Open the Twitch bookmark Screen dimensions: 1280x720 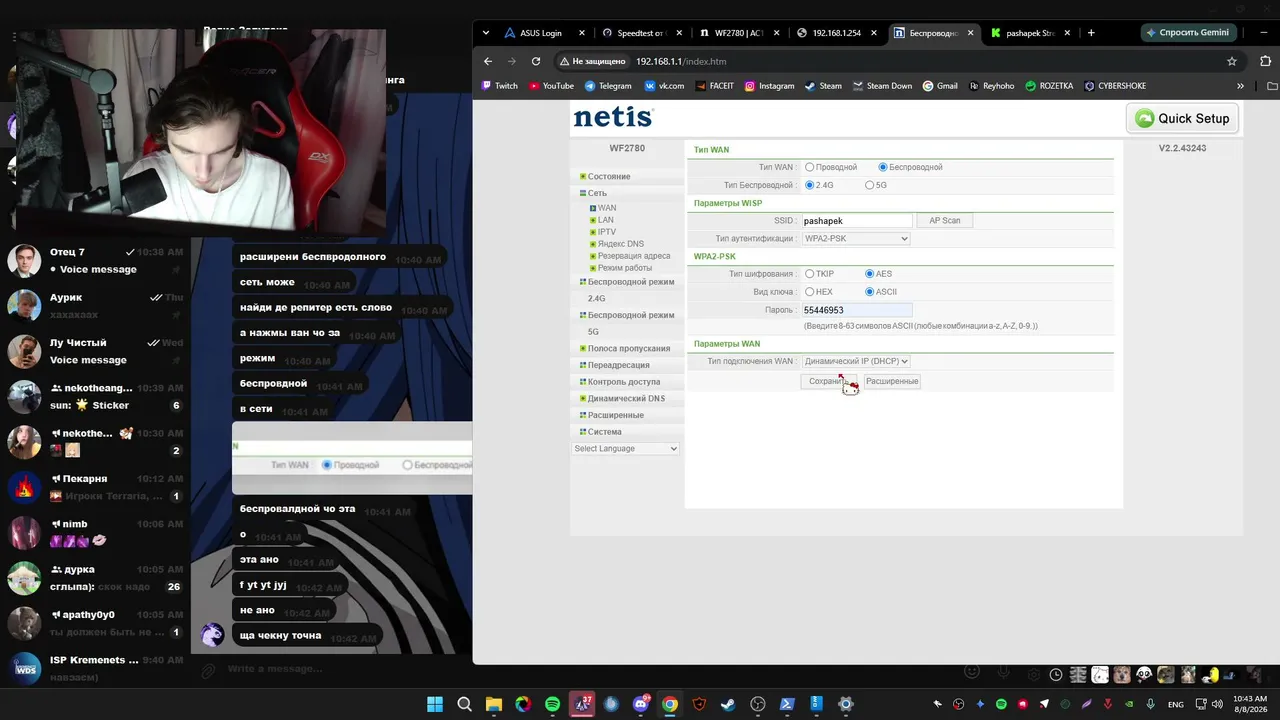click(x=500, y=86)
